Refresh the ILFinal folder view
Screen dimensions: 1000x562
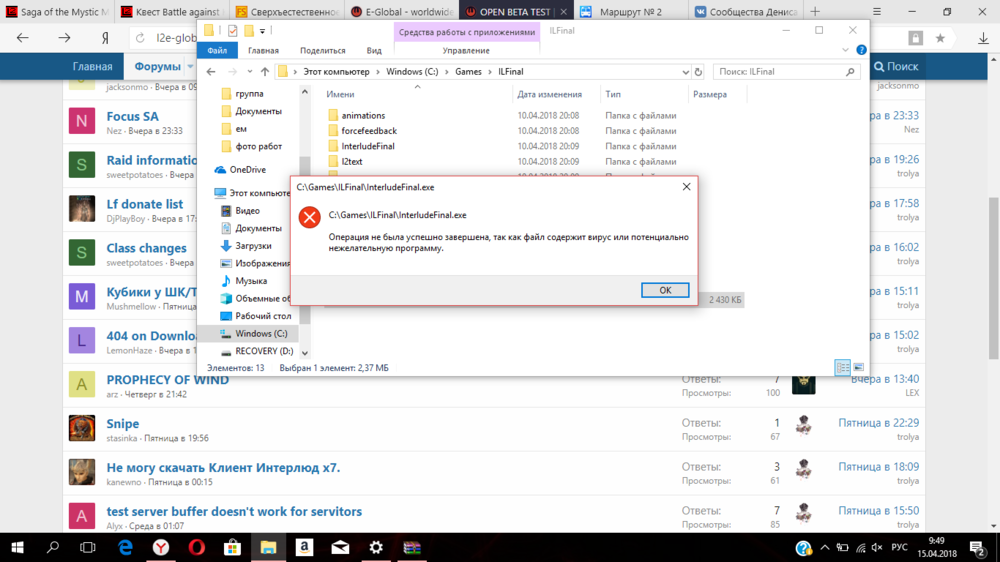click(696, 72)
